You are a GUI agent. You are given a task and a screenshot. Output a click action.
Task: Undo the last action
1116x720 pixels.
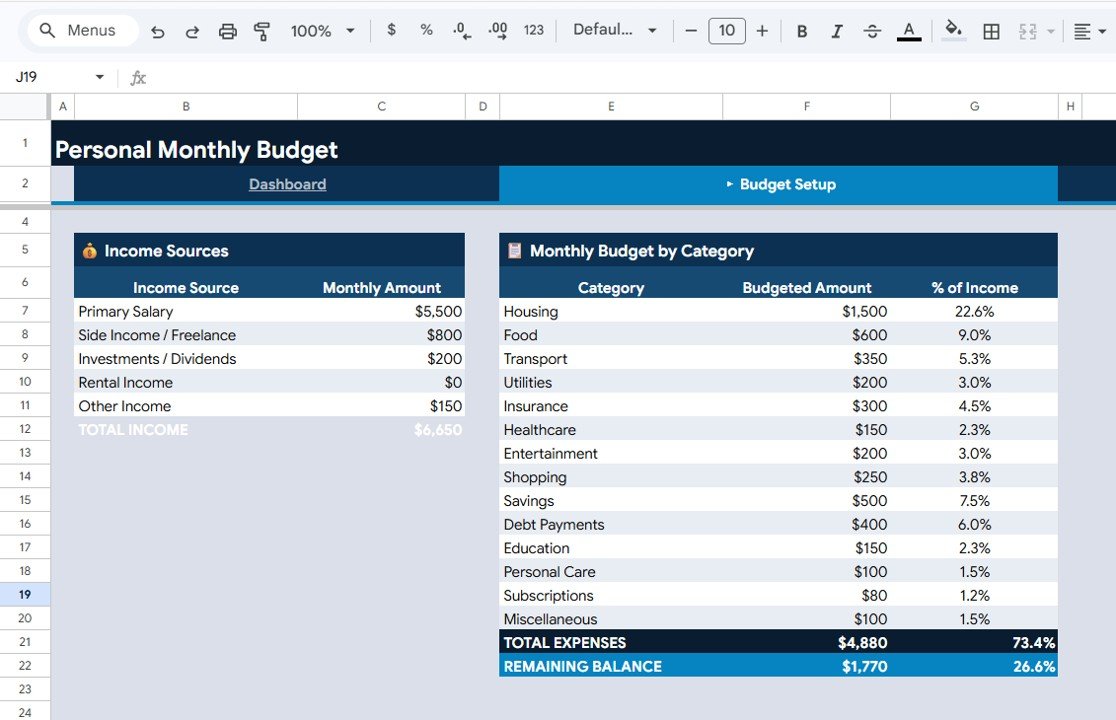(x=157, y=30)
